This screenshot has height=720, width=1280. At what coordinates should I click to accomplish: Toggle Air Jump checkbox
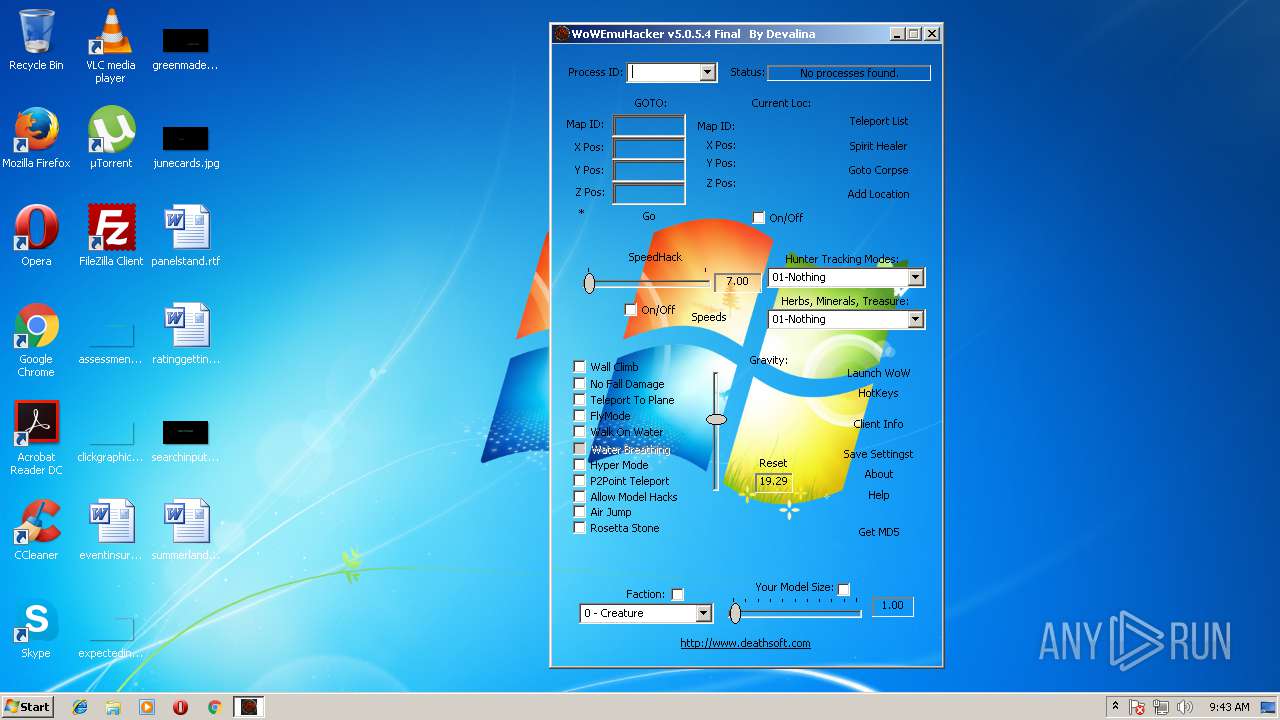[579, 511]
